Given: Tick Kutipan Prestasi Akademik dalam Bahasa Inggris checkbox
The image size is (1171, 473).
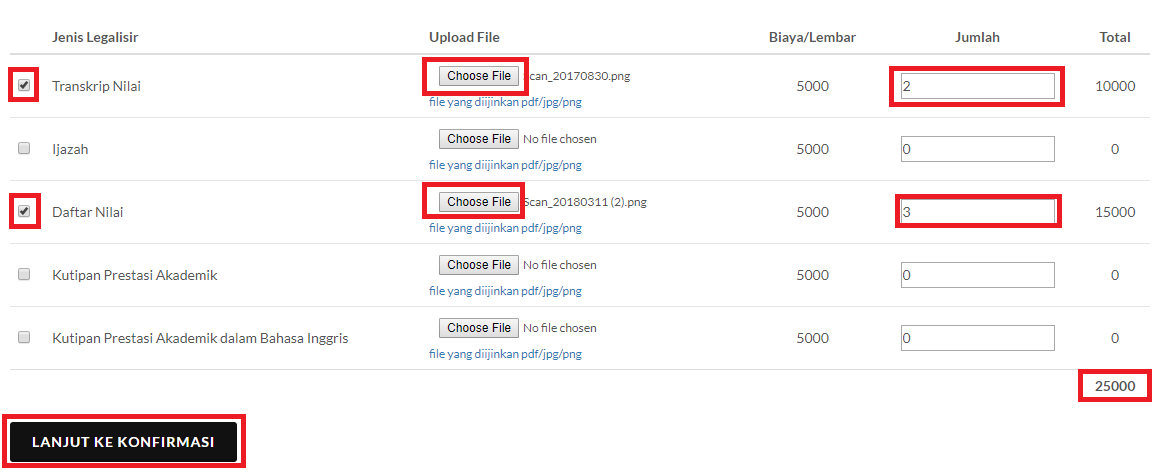Looking at the screenshot, I should pyautogui.click(x=24, y=338).
